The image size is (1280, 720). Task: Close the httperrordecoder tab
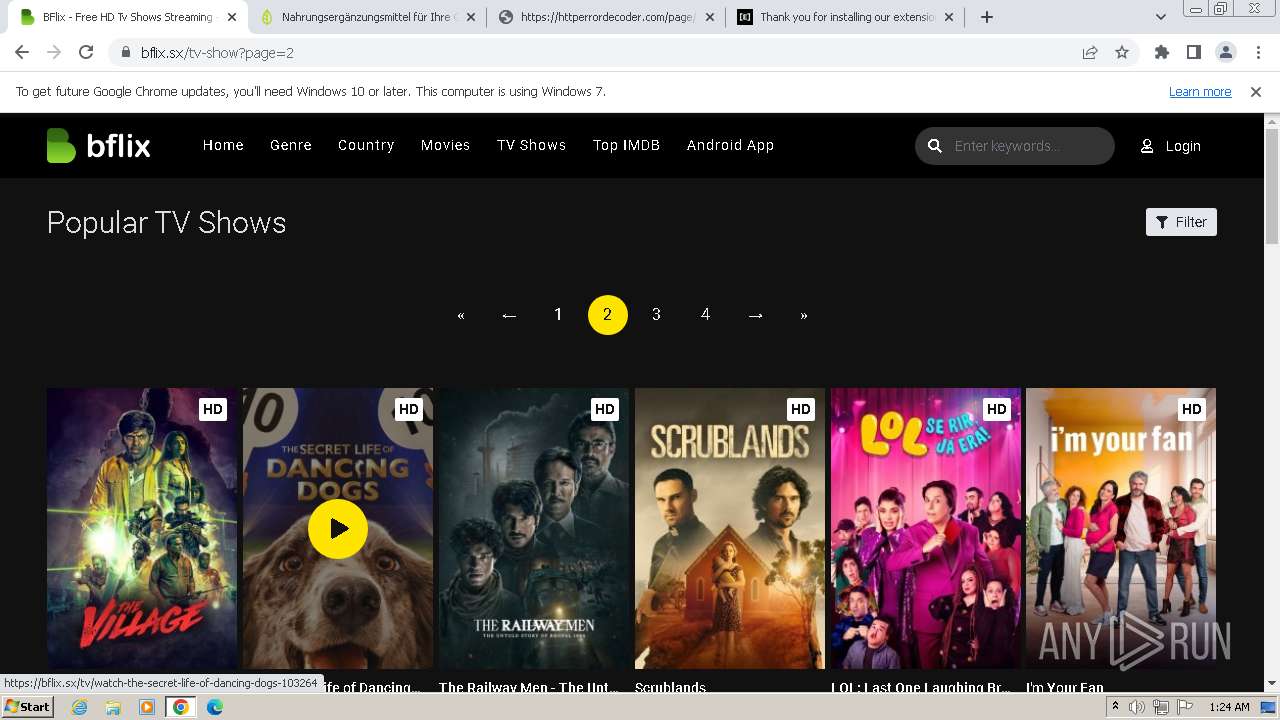pyautogui.click(x=710, y=17)
